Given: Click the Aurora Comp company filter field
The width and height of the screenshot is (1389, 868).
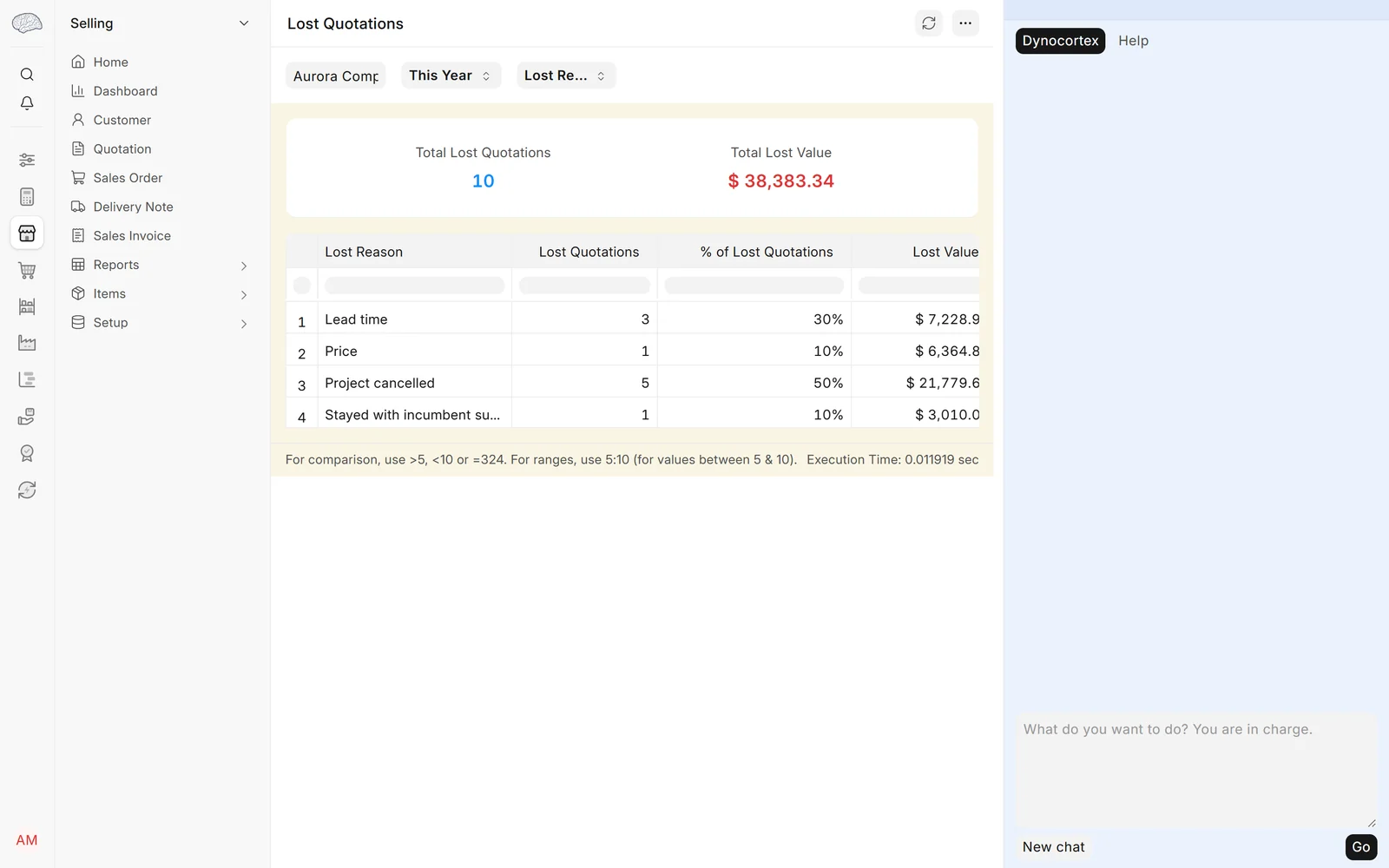Looking at the screenshot, I should tap(336, 76).
